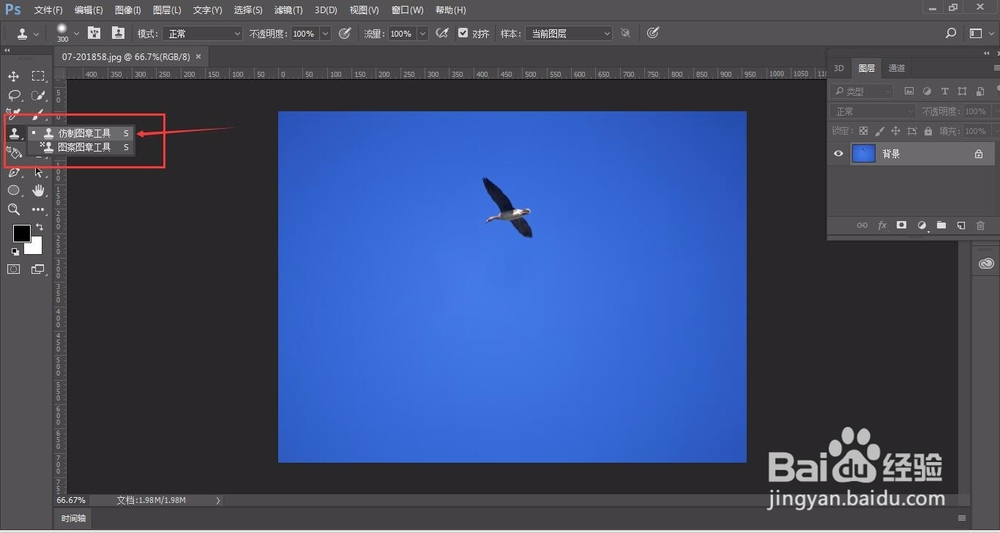Add a layer style fx

coord(882,225)
